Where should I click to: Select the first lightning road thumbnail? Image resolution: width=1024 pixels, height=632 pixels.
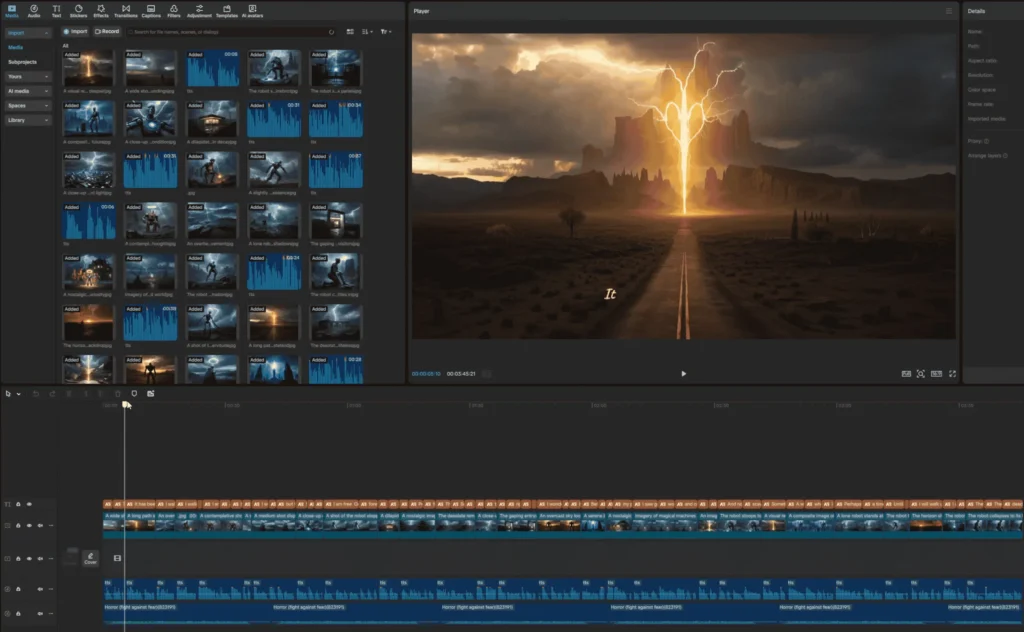coord(88,69)
